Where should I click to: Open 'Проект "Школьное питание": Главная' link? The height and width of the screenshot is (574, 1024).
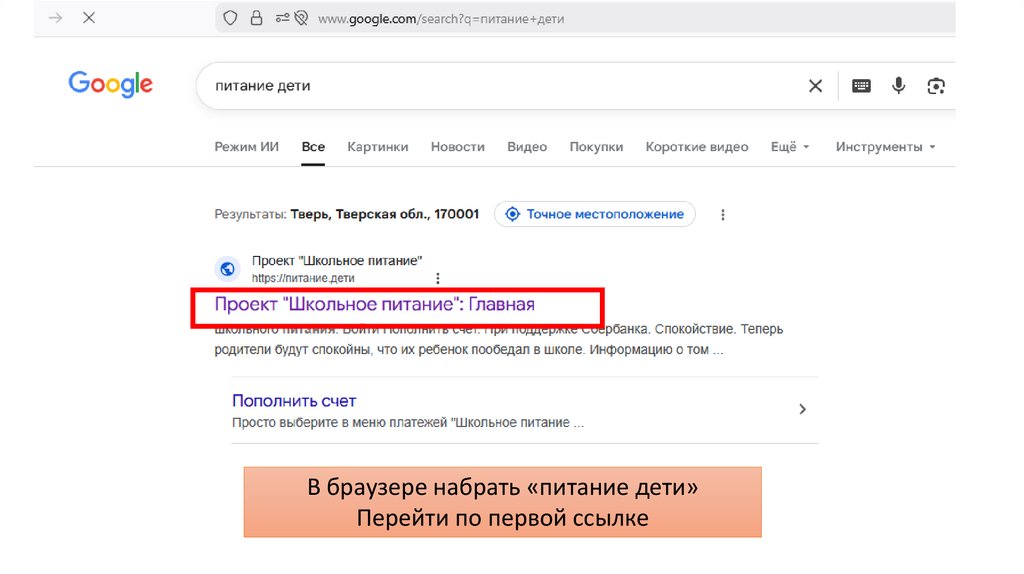pyautogui.click(x=374, y=304)
